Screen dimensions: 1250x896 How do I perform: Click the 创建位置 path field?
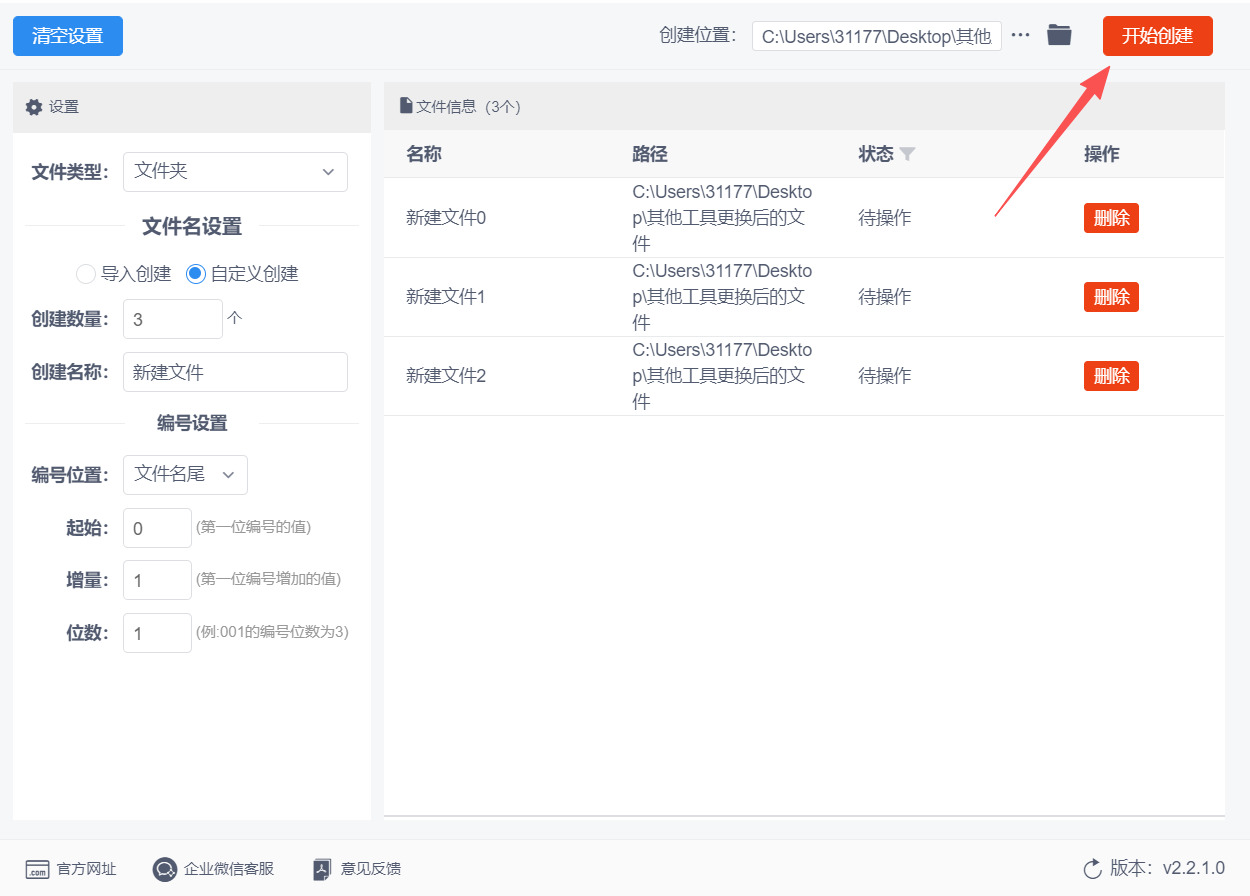tap(876, 36)
